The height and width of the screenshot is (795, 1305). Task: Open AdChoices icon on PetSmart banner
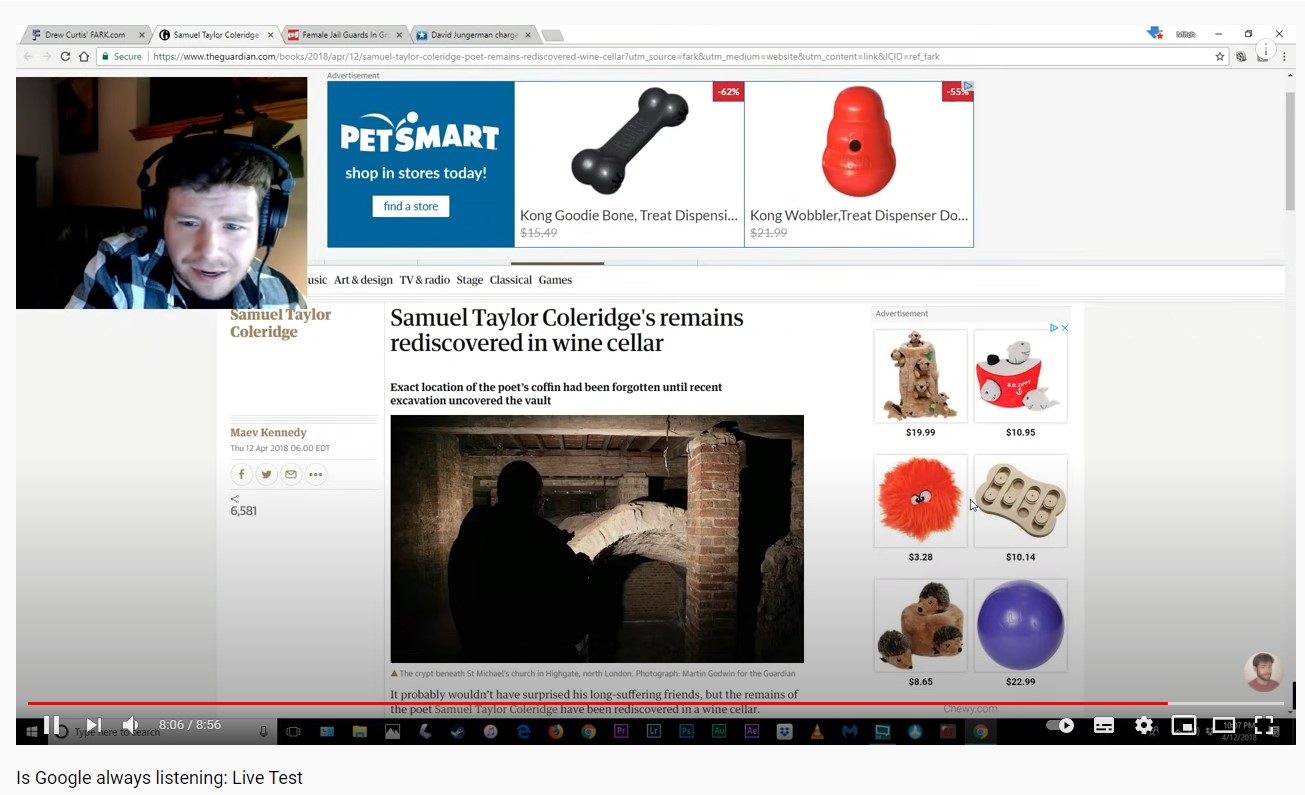point(968,87)
